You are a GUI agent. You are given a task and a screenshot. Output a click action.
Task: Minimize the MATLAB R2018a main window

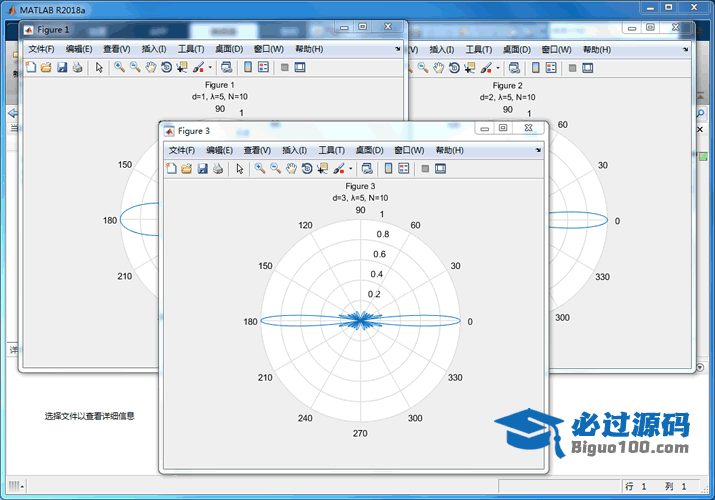(650, 7)
